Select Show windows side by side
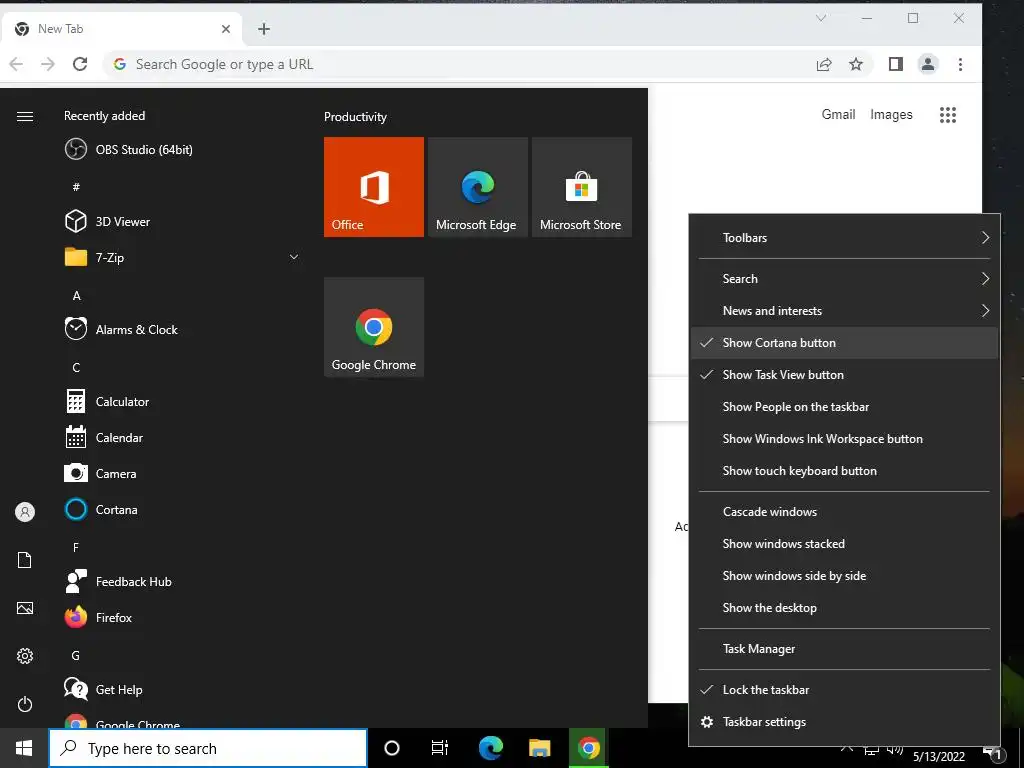Screen dimensions: 1024x768 [x=844, y=576]
